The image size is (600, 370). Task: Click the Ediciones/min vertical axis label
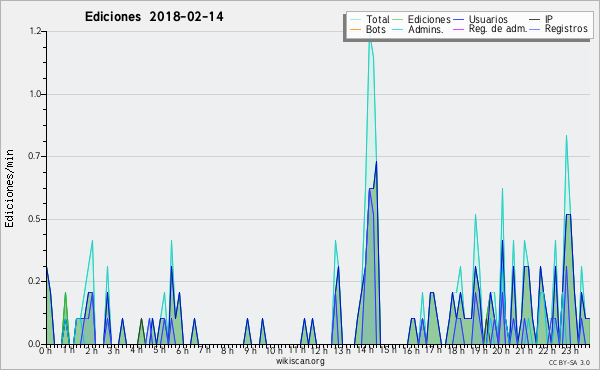click(9, 188)
